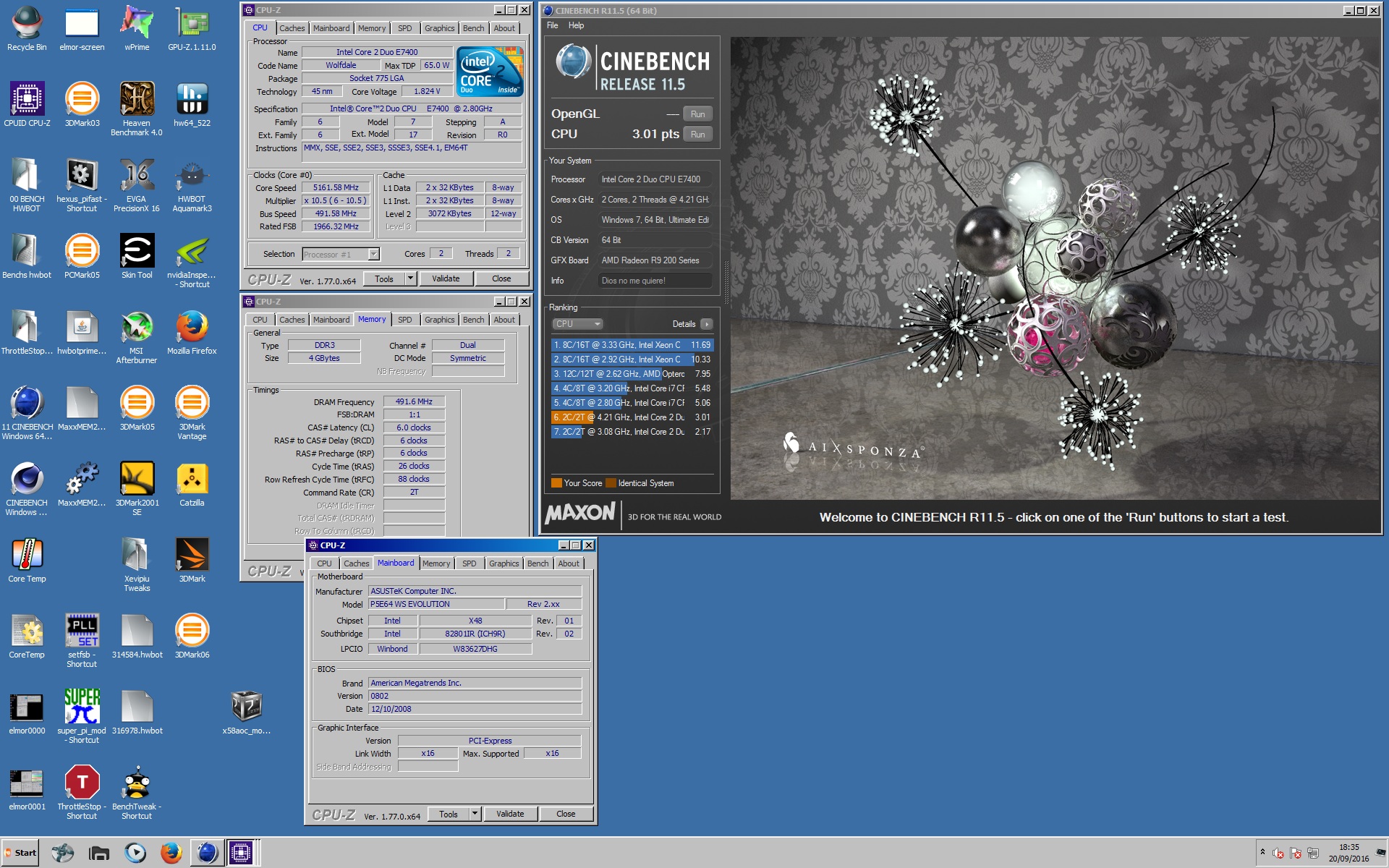
Task: Select Graphics tab in Mainboard CPU-Z window
Action: [504, 563]
